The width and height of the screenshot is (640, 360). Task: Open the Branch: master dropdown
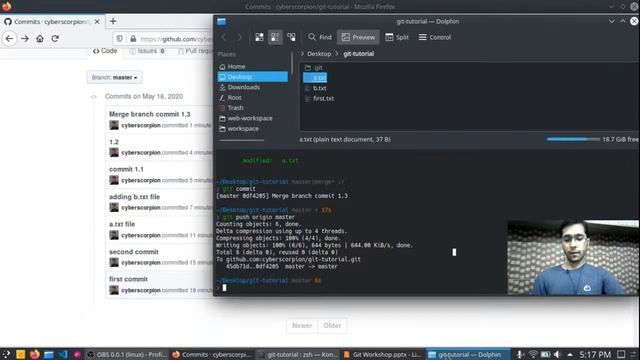click(x=115, y=77)
